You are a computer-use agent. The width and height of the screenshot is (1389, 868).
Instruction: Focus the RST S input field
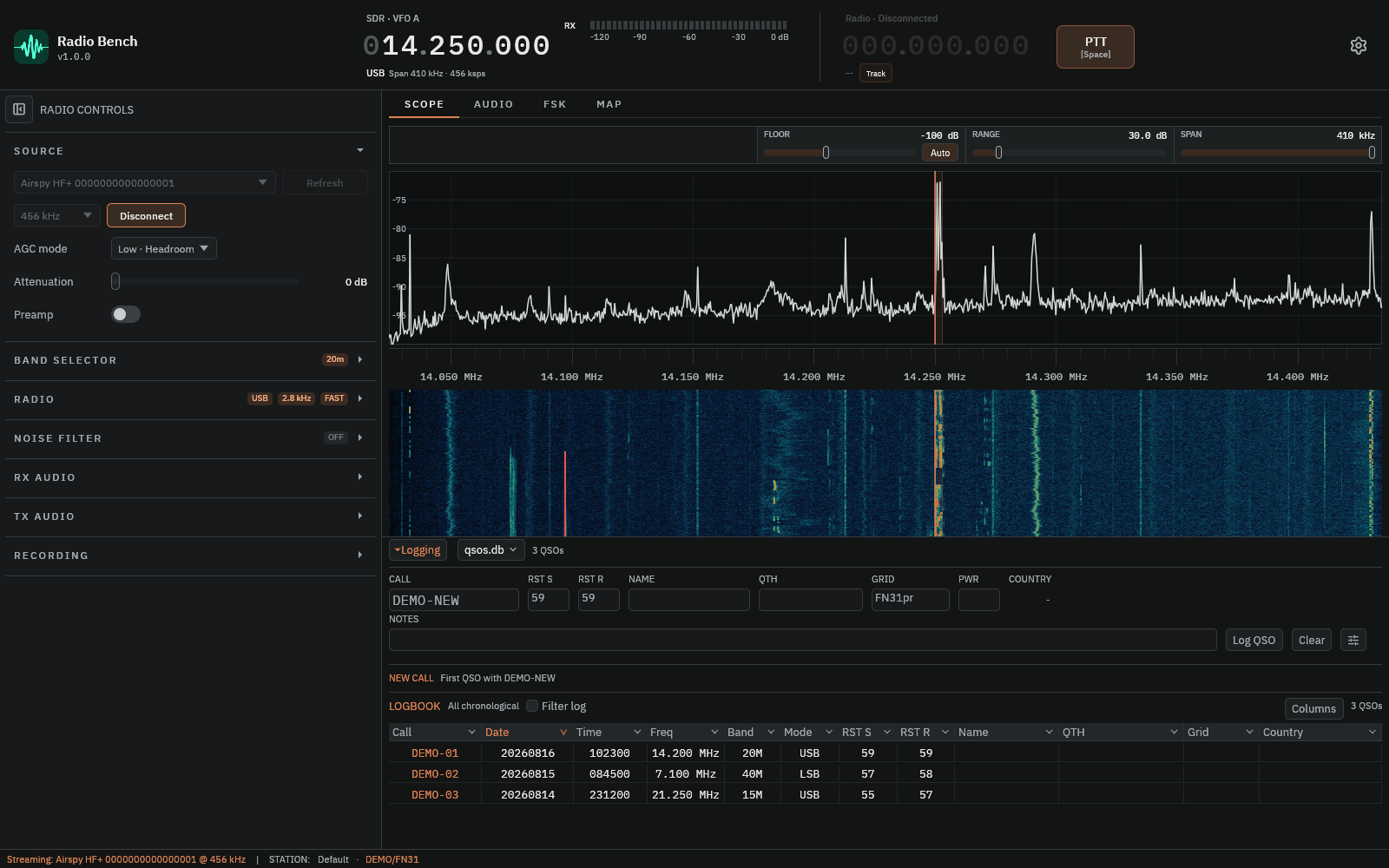549,600
